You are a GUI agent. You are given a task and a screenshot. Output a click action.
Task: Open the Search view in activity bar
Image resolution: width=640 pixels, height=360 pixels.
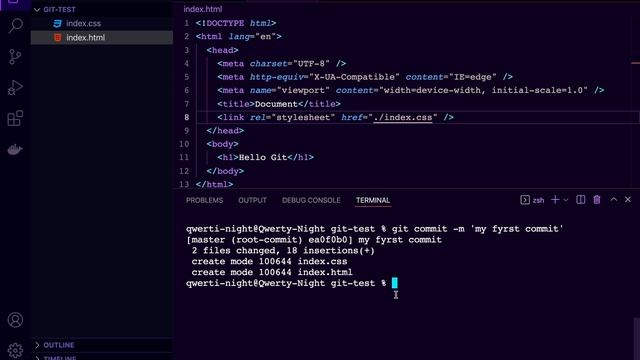click(15, 26)
